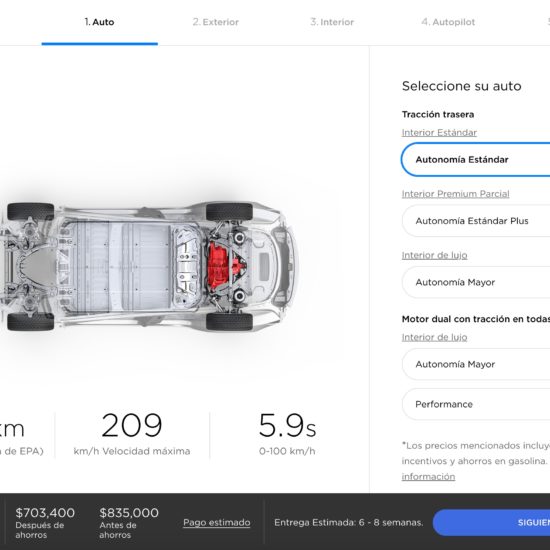Switch to the 1. Auto tab
This screenshot has width=550, height=550.
pos(99,22)
